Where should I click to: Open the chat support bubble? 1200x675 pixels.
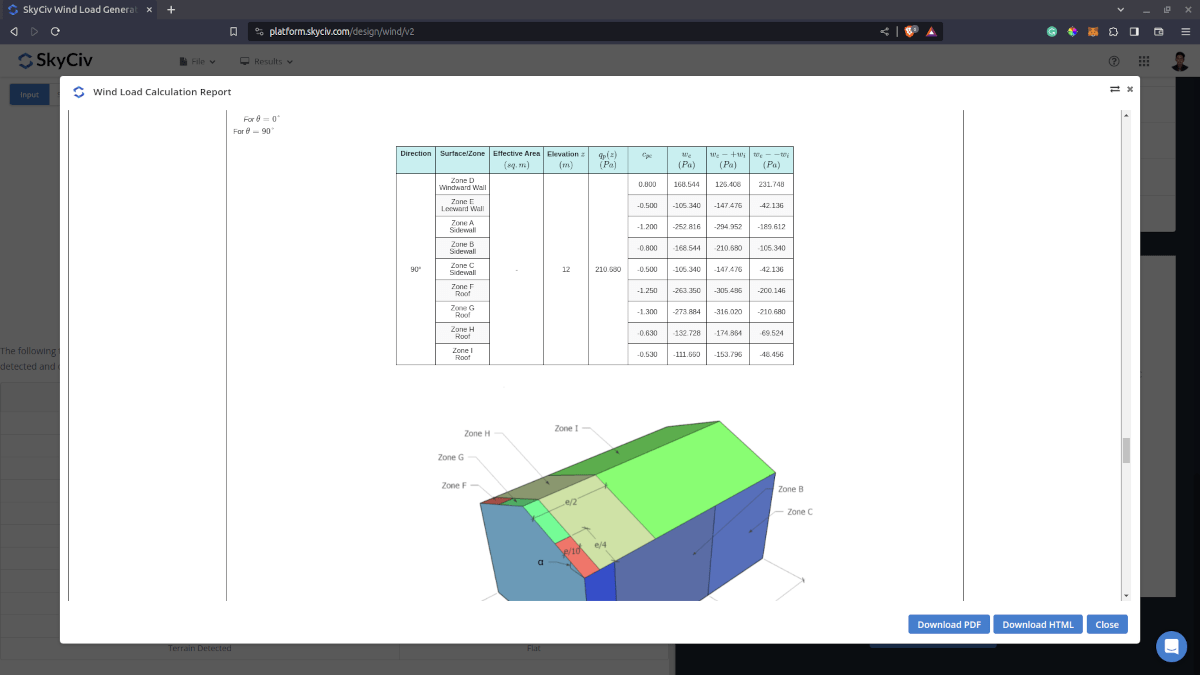pos(1171,646)
